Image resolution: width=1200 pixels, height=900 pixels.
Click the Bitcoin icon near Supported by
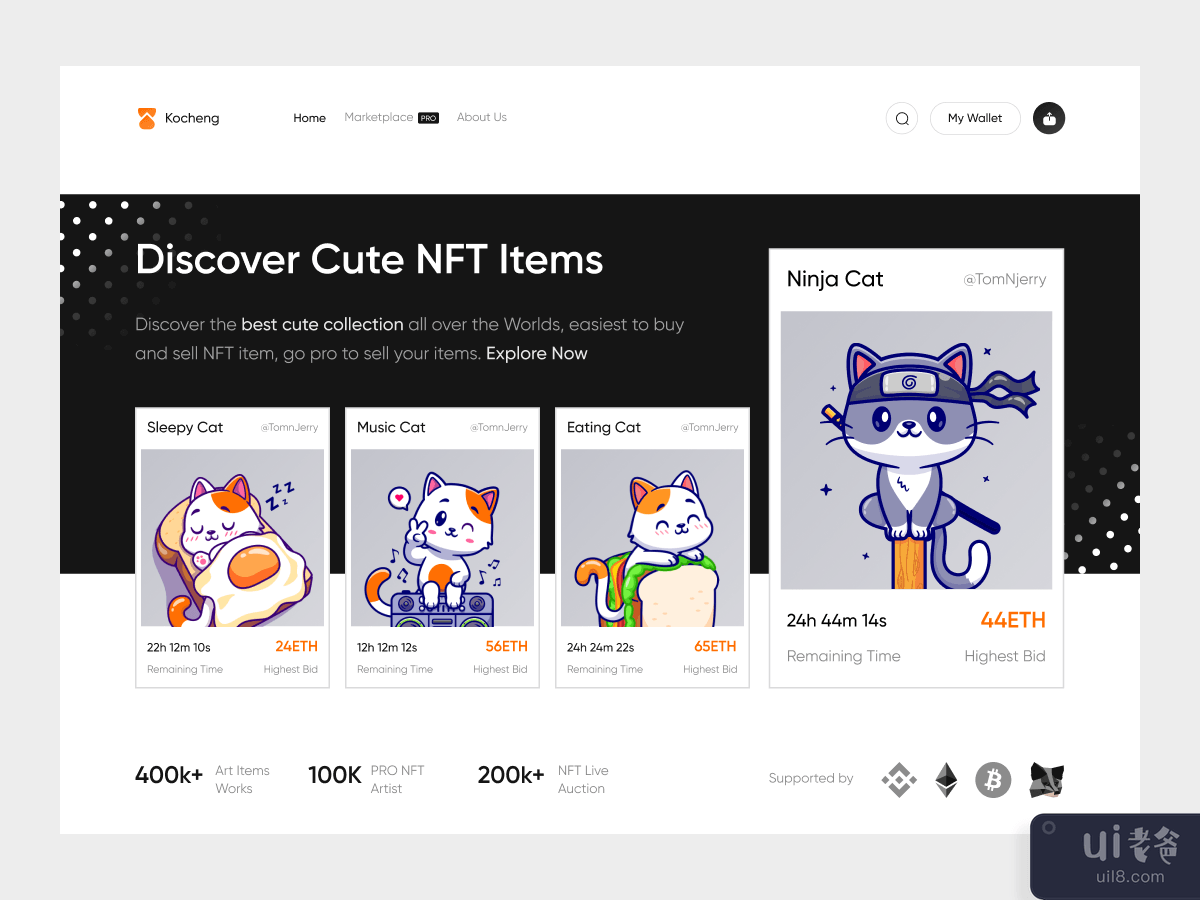tap(992, 779)
